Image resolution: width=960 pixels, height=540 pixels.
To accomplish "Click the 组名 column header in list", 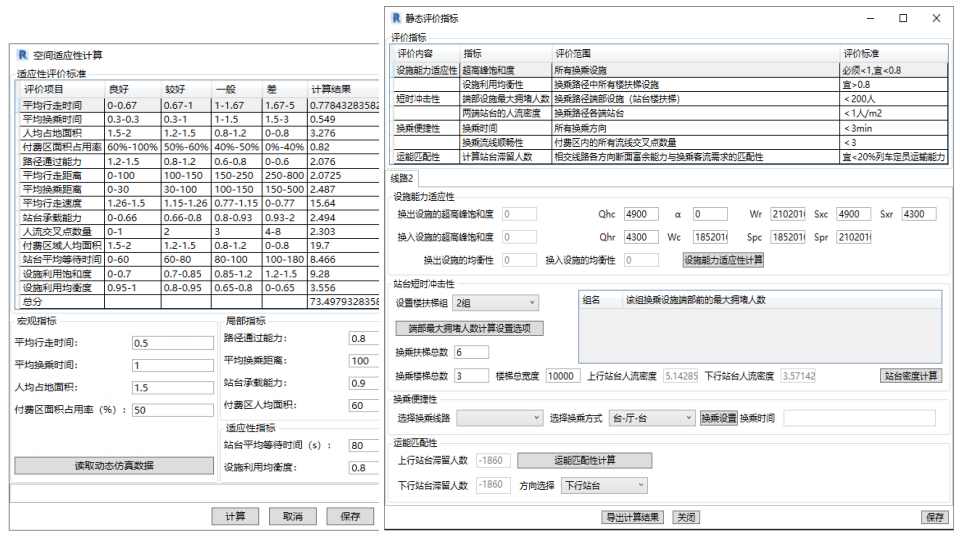I will point(600,300).
